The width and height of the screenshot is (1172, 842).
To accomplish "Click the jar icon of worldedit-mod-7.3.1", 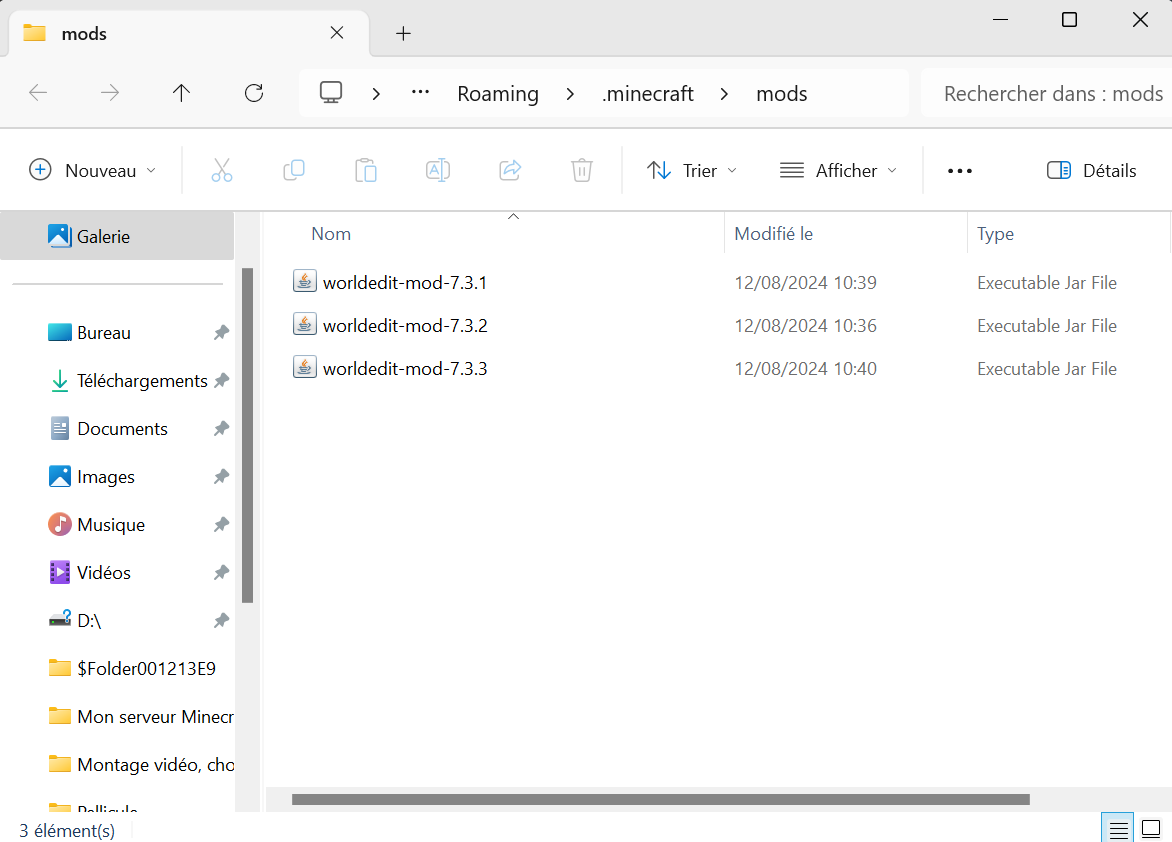I will tap(304, 281).
